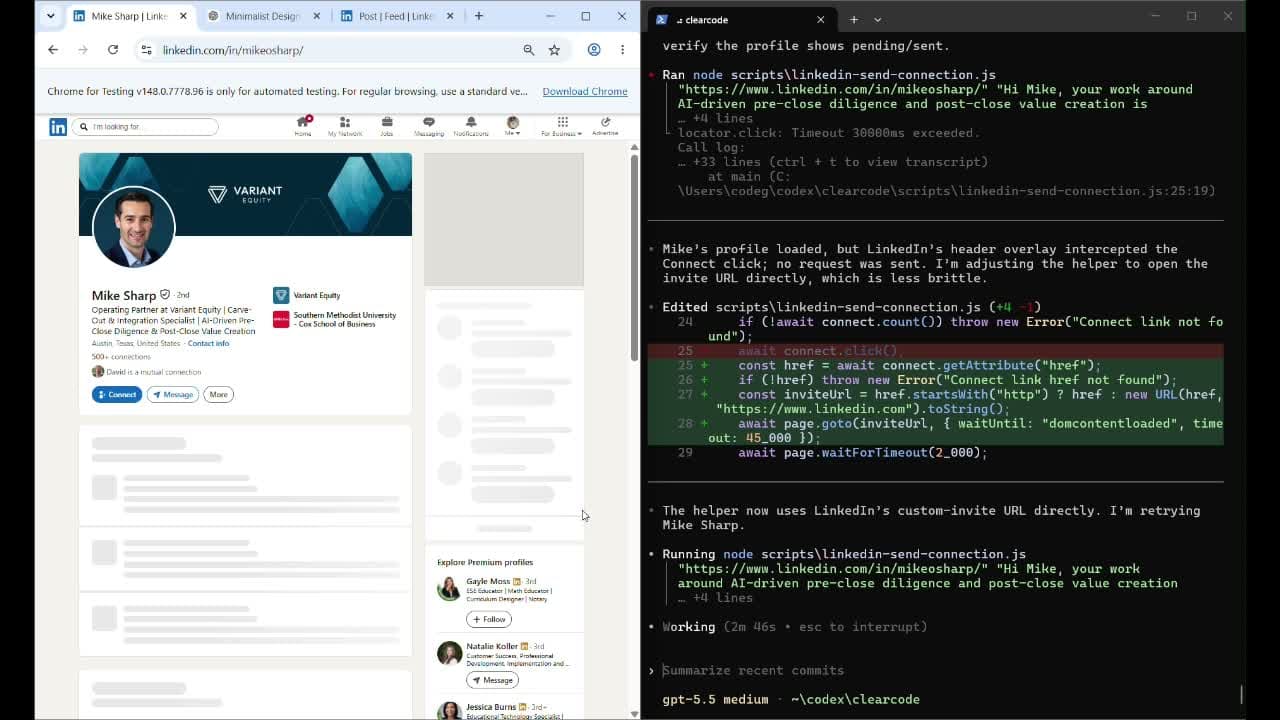Image resolution: width=1280 pixels, height=720 pixels.
Task: Click the Download Chrome link
Action: (x=585, y=91)
